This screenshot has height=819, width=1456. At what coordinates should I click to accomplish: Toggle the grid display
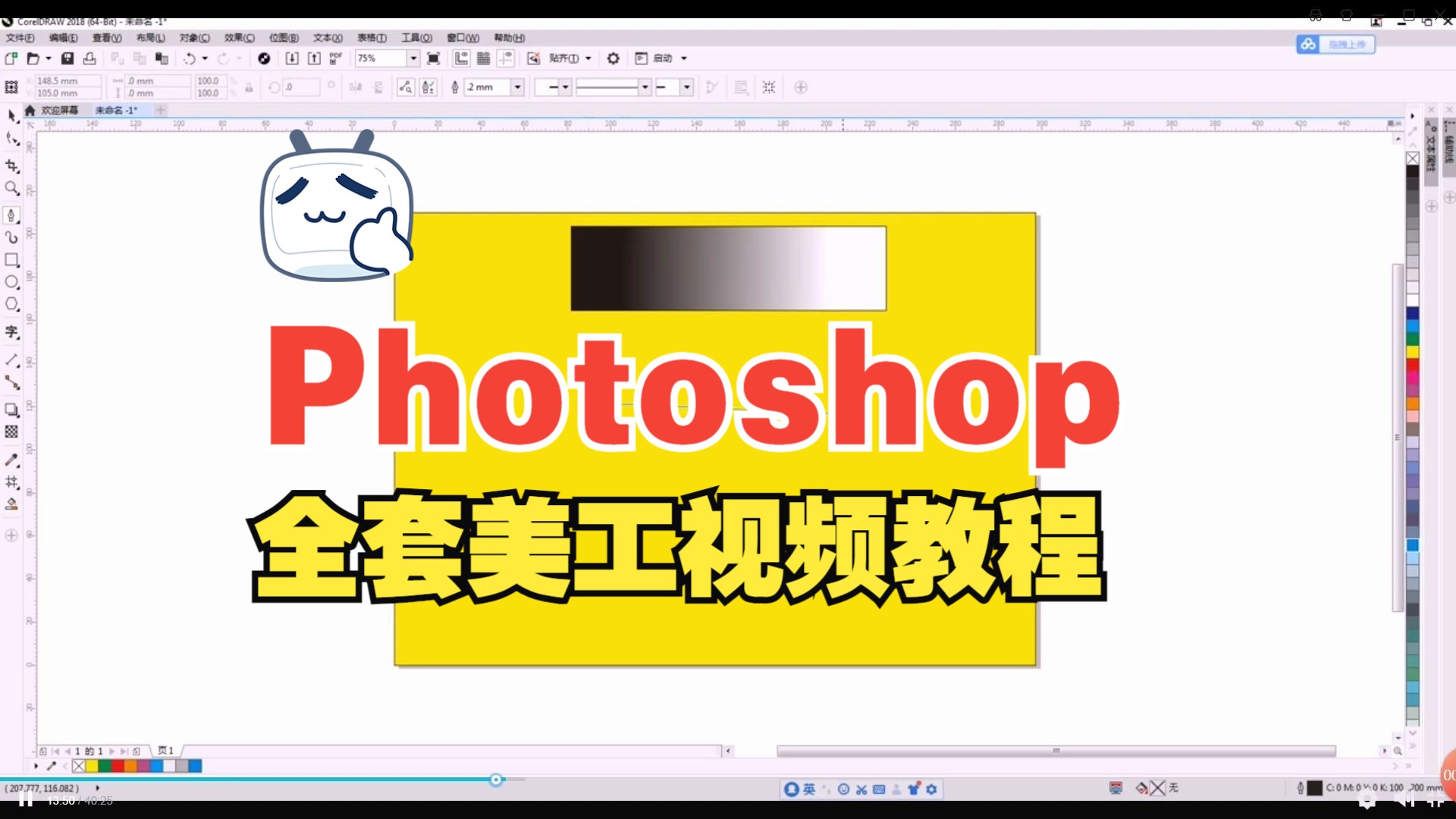tap(483, 58)
